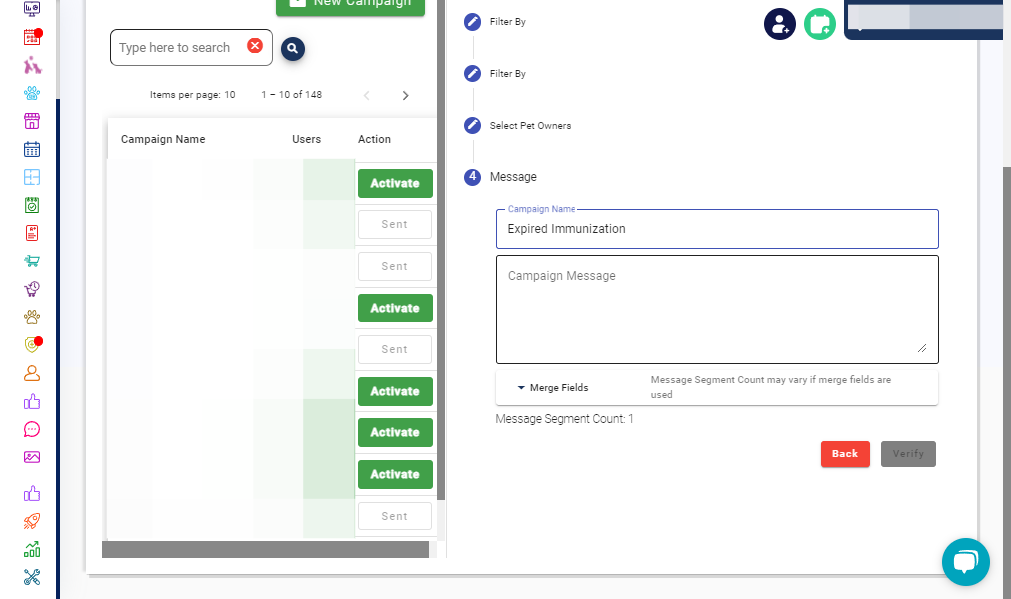Open the dashboard monitor icon in sidebar

pos(32,9)
